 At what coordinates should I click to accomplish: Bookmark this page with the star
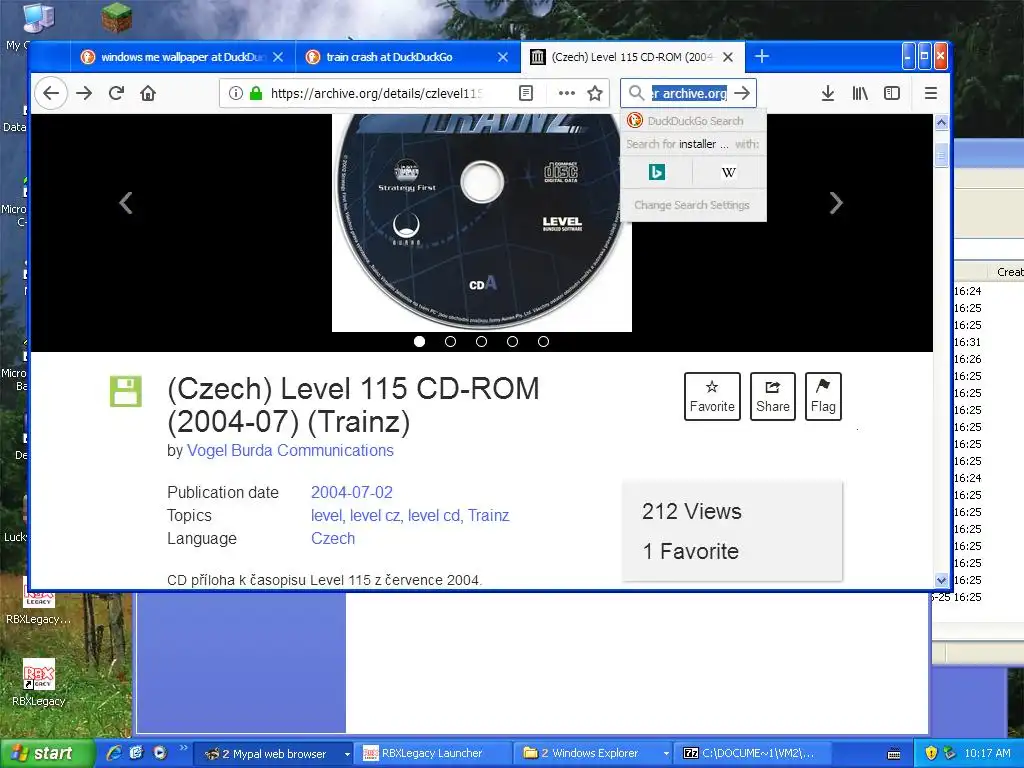(594, 93)
